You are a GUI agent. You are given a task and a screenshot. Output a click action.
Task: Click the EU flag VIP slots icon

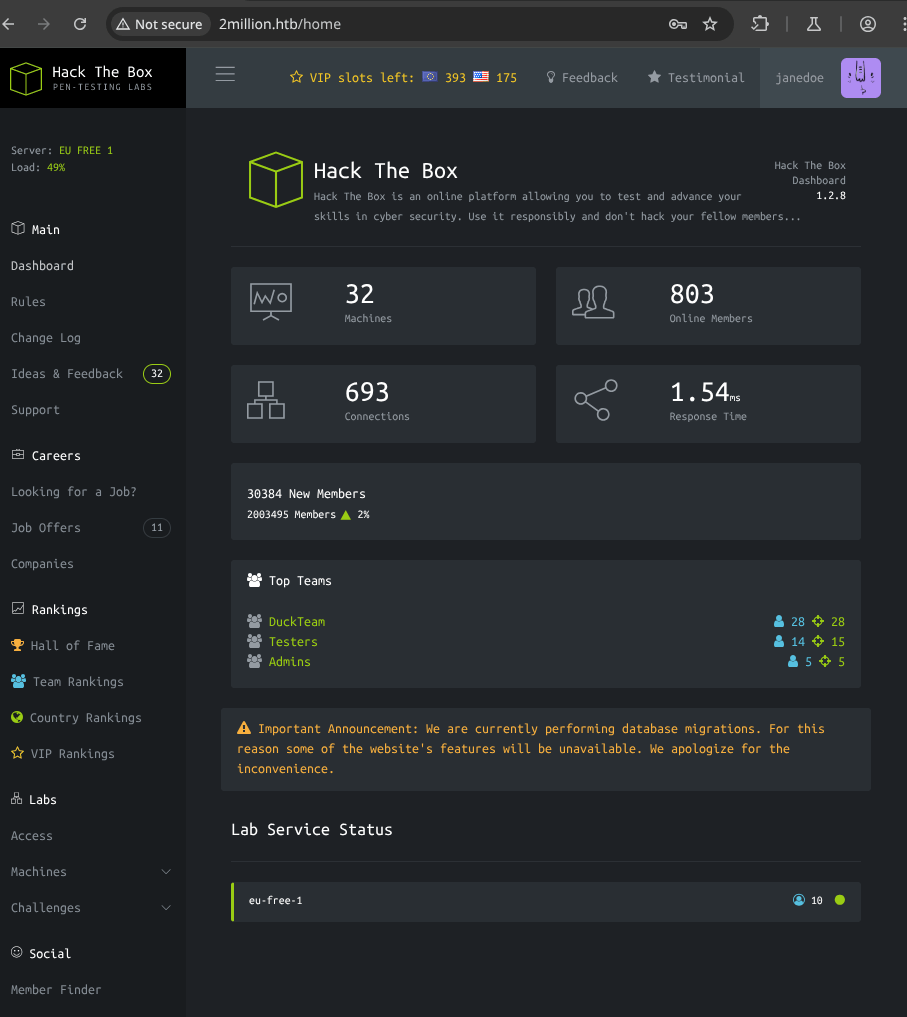(x=429, y=77)
